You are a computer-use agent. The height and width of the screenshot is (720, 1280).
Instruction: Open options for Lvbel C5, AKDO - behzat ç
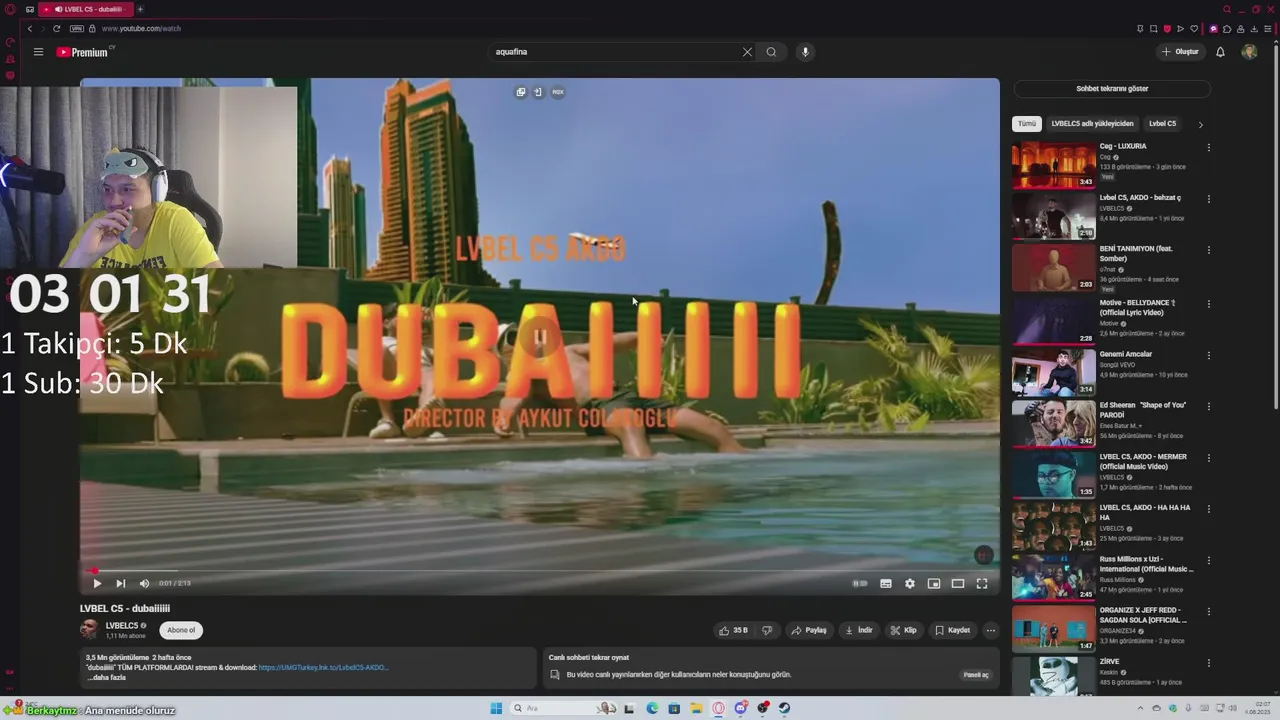coord(1208,199)
